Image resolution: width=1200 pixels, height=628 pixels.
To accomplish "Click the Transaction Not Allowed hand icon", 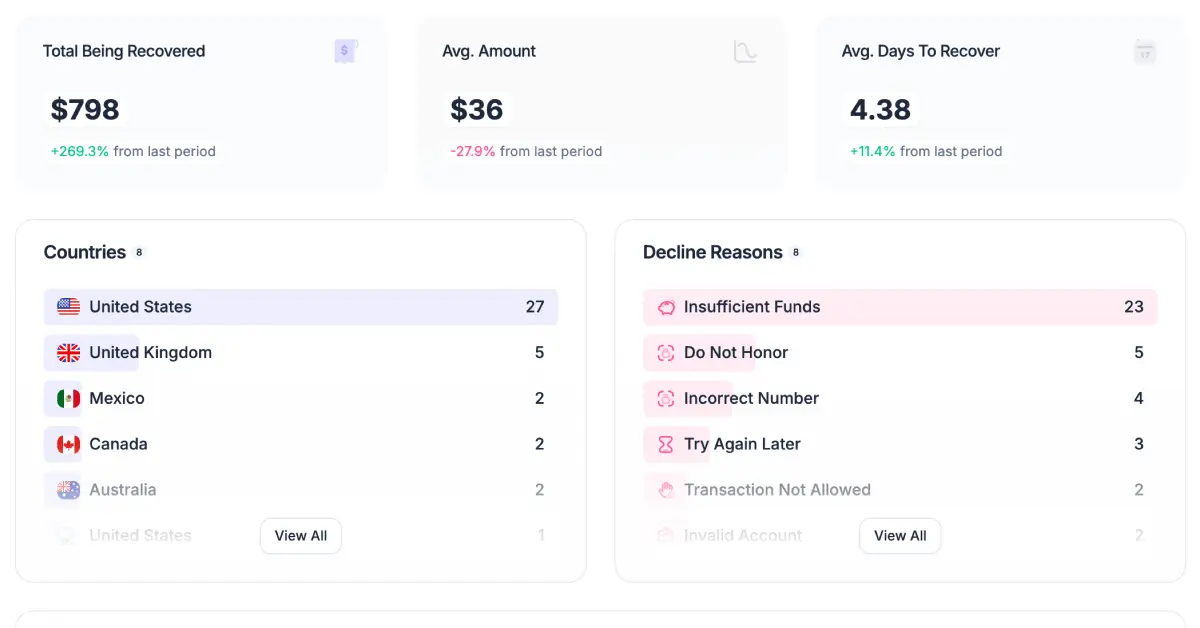I will [666, 490].
